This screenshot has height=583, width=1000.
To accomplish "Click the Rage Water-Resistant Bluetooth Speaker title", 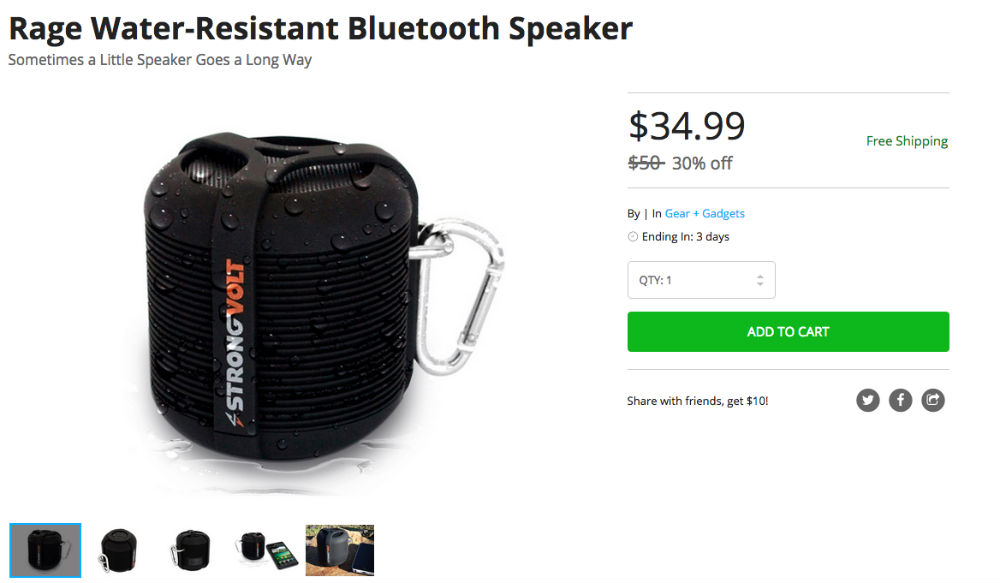I will [320, 28].
